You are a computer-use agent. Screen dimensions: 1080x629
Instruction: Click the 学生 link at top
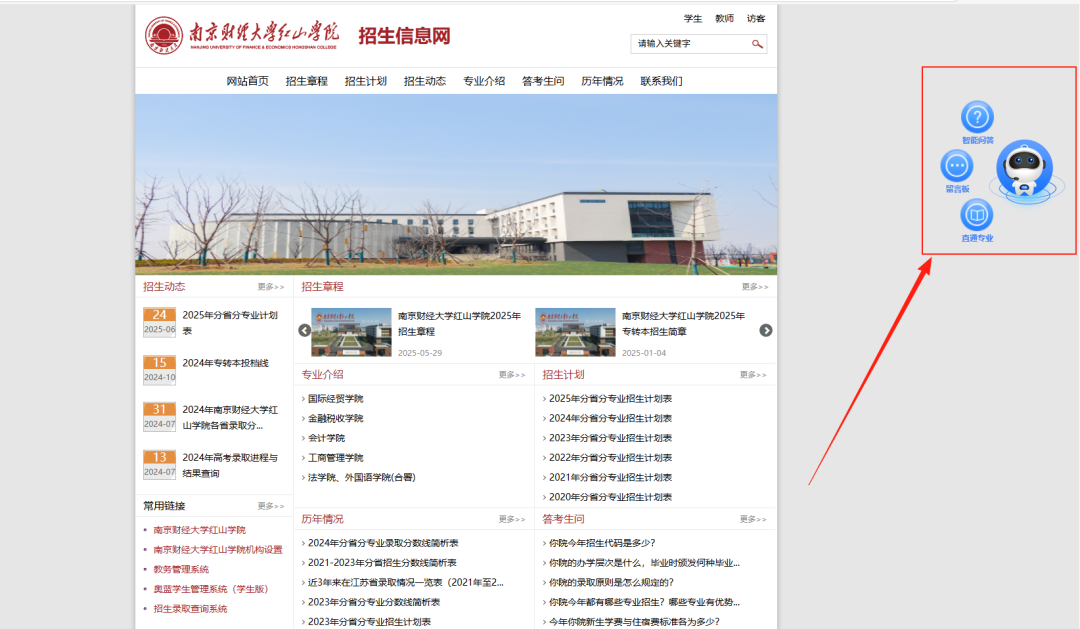pyautogui.click(x=693, y=19)
